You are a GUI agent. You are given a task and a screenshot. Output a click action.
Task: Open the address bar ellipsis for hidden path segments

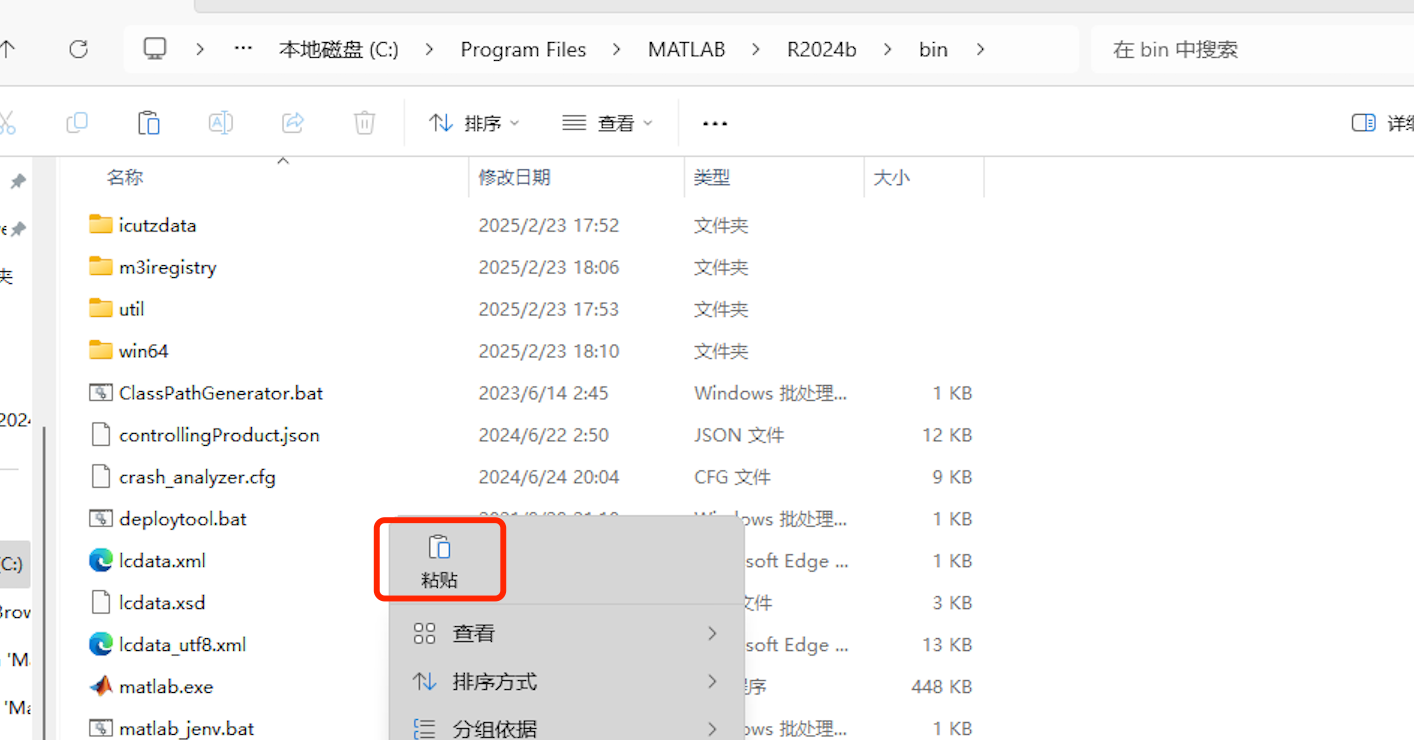point(243,49)
